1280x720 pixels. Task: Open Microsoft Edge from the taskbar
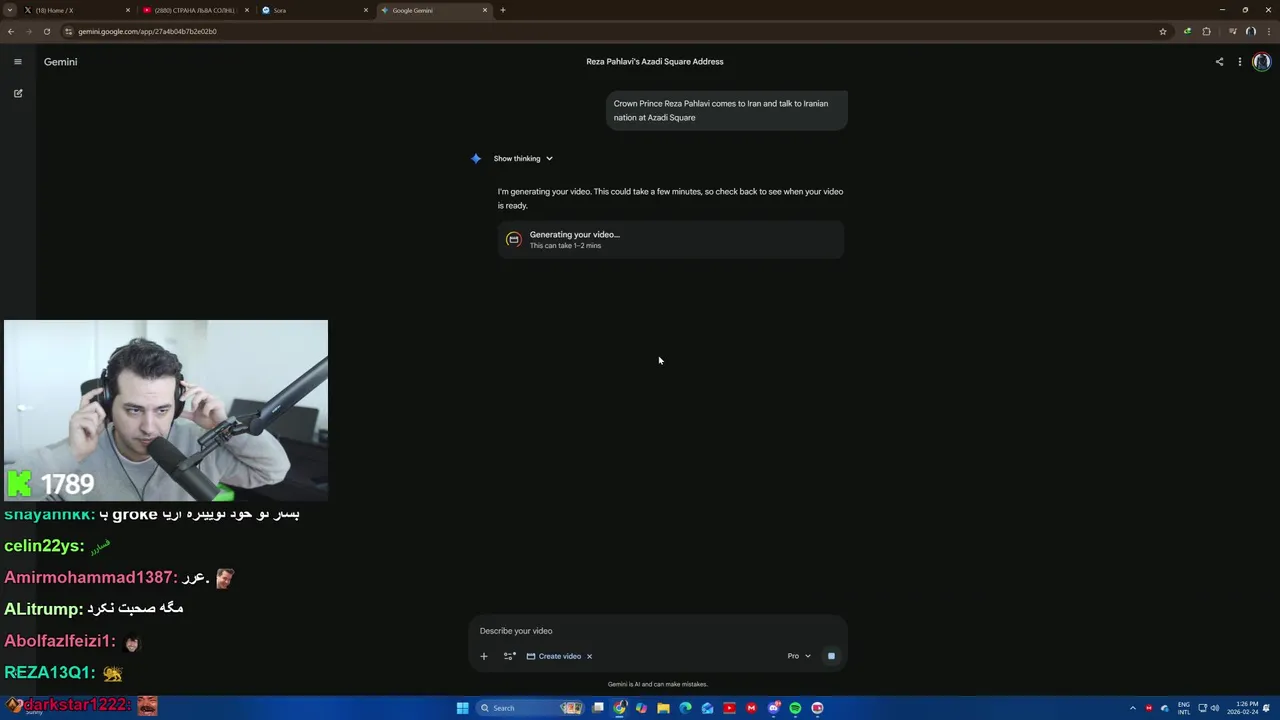[x=685, y=708]
